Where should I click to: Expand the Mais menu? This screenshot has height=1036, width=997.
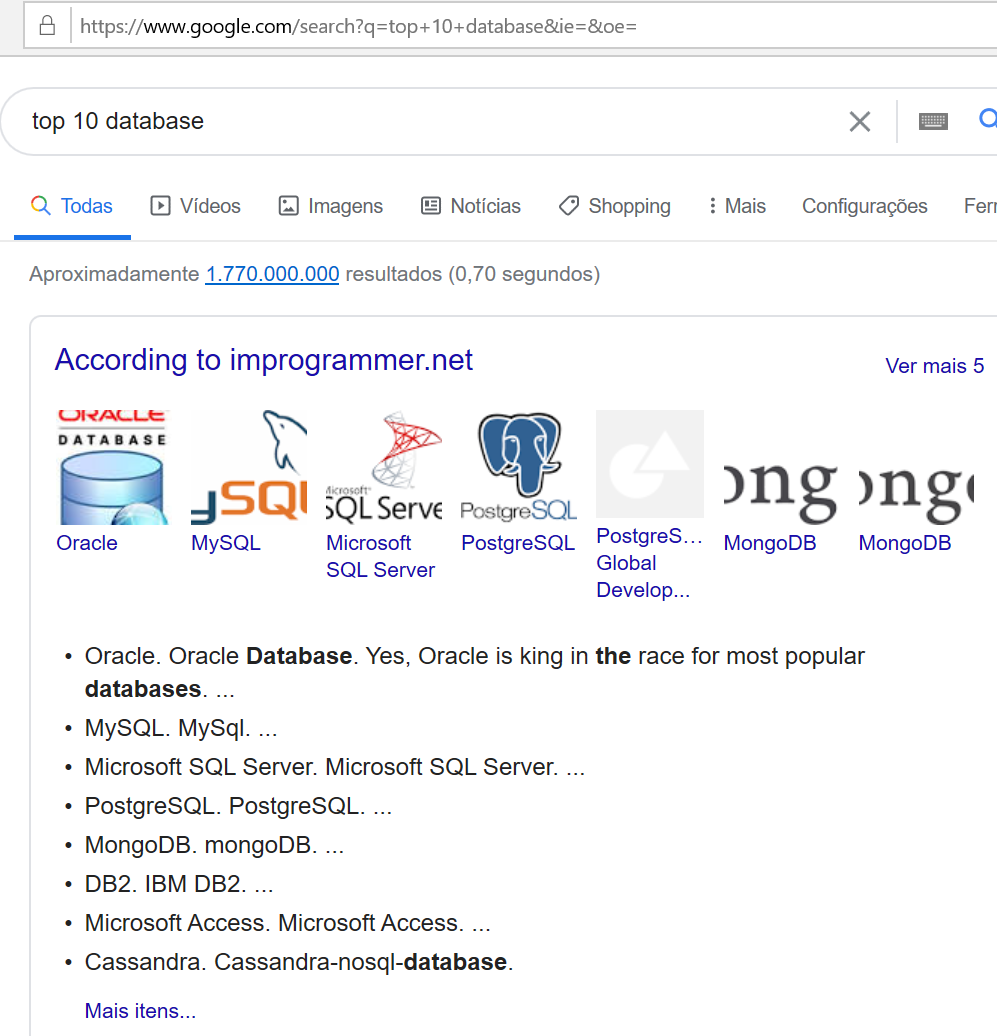pyautogui.click(x=737, y=206)
